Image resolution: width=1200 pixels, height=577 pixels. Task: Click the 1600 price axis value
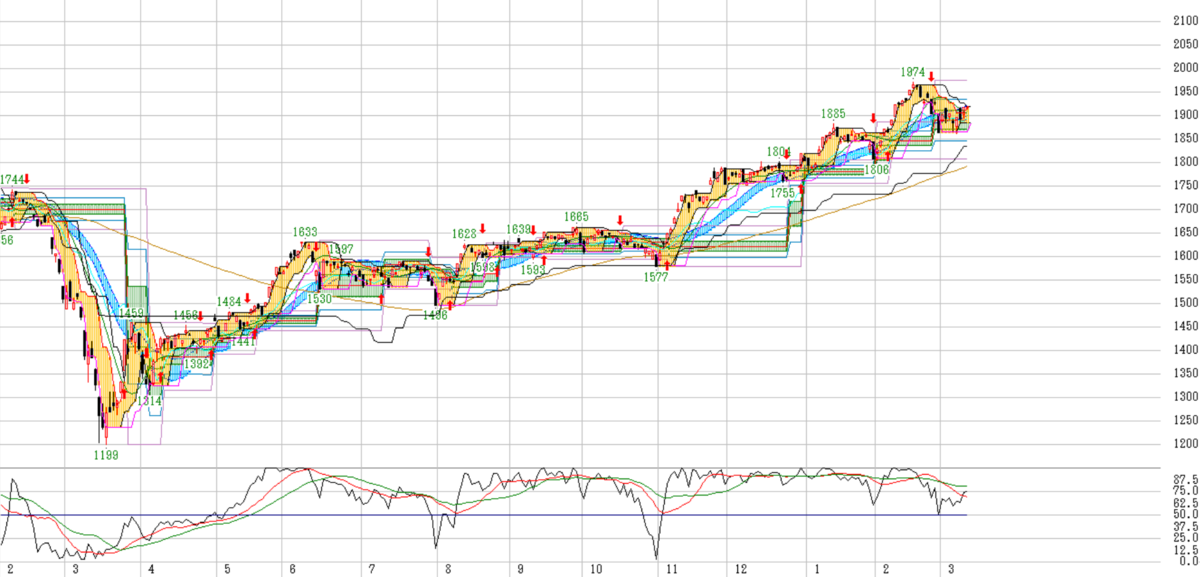tap(1186, 256)
